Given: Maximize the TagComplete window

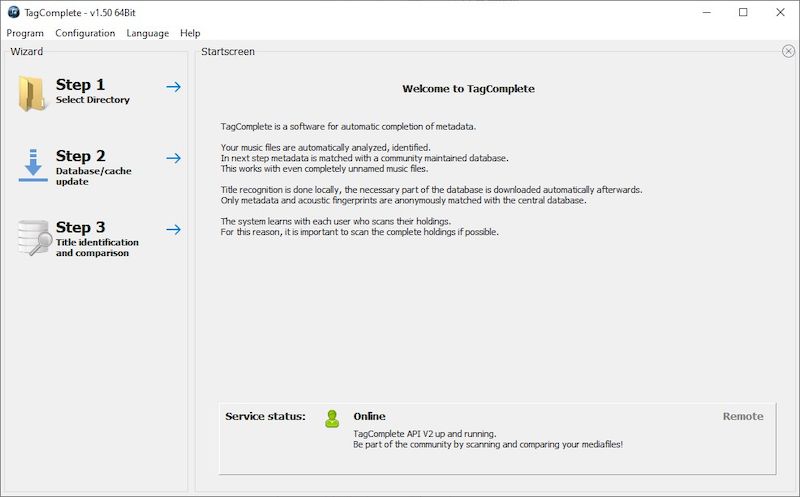Looking at the screenshot, I should coord(743,13).
